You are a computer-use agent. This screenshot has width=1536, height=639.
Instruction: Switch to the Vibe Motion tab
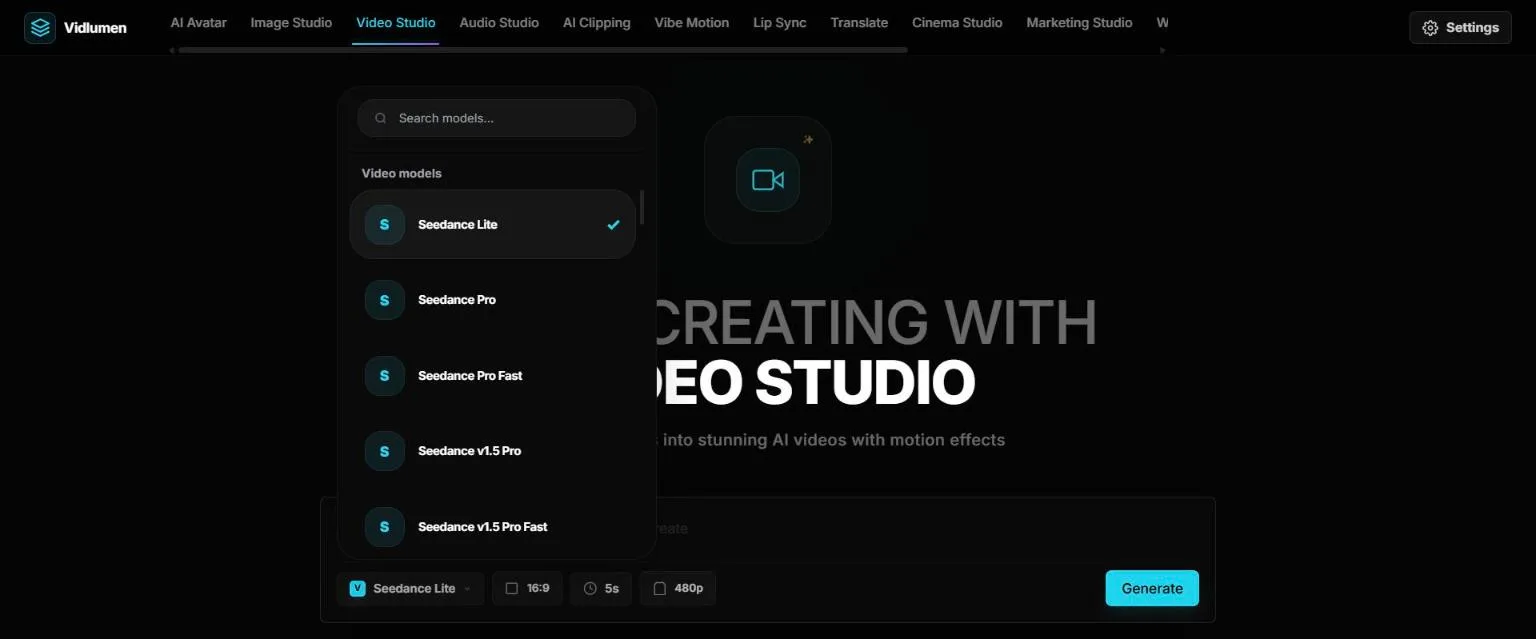(692, 23)
